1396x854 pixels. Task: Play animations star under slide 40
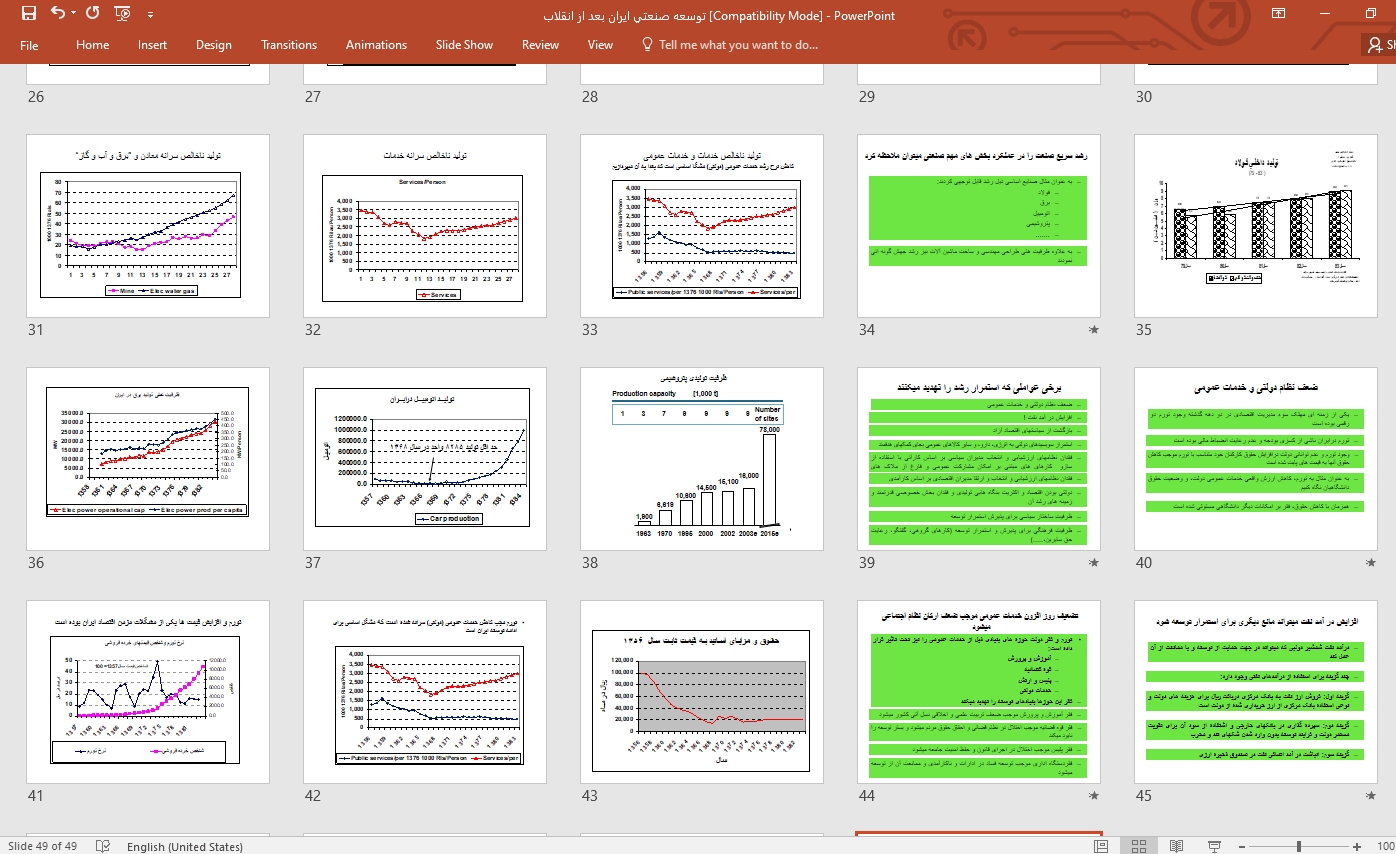tap(1370, 563)
